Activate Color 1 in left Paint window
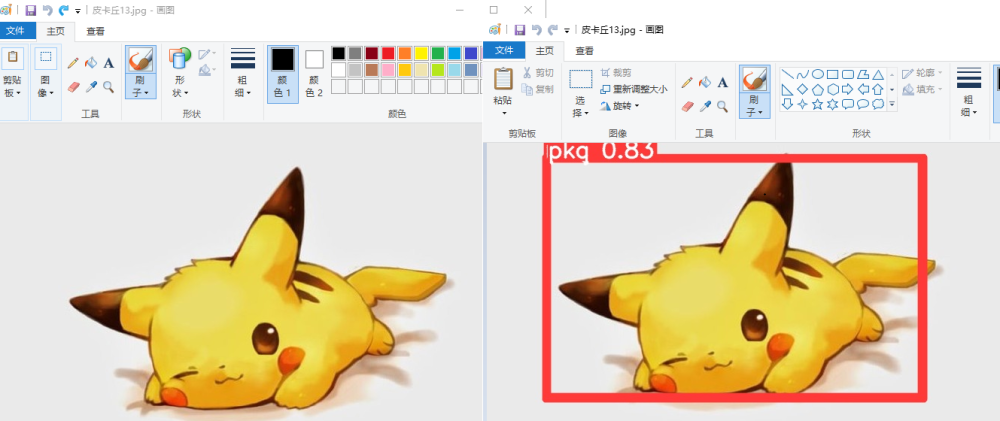1000x421 pixels. click(283, 74)
